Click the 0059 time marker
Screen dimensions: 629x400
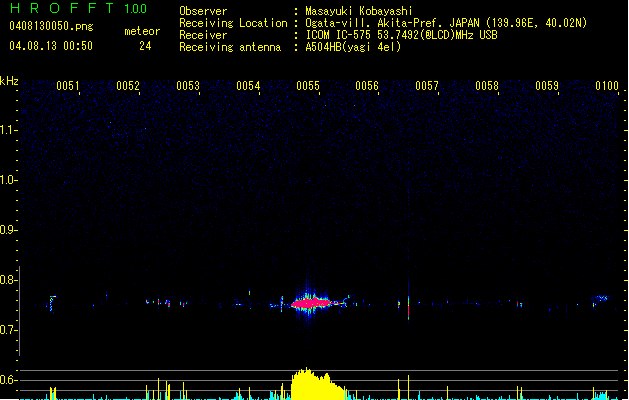click(547, 85)
